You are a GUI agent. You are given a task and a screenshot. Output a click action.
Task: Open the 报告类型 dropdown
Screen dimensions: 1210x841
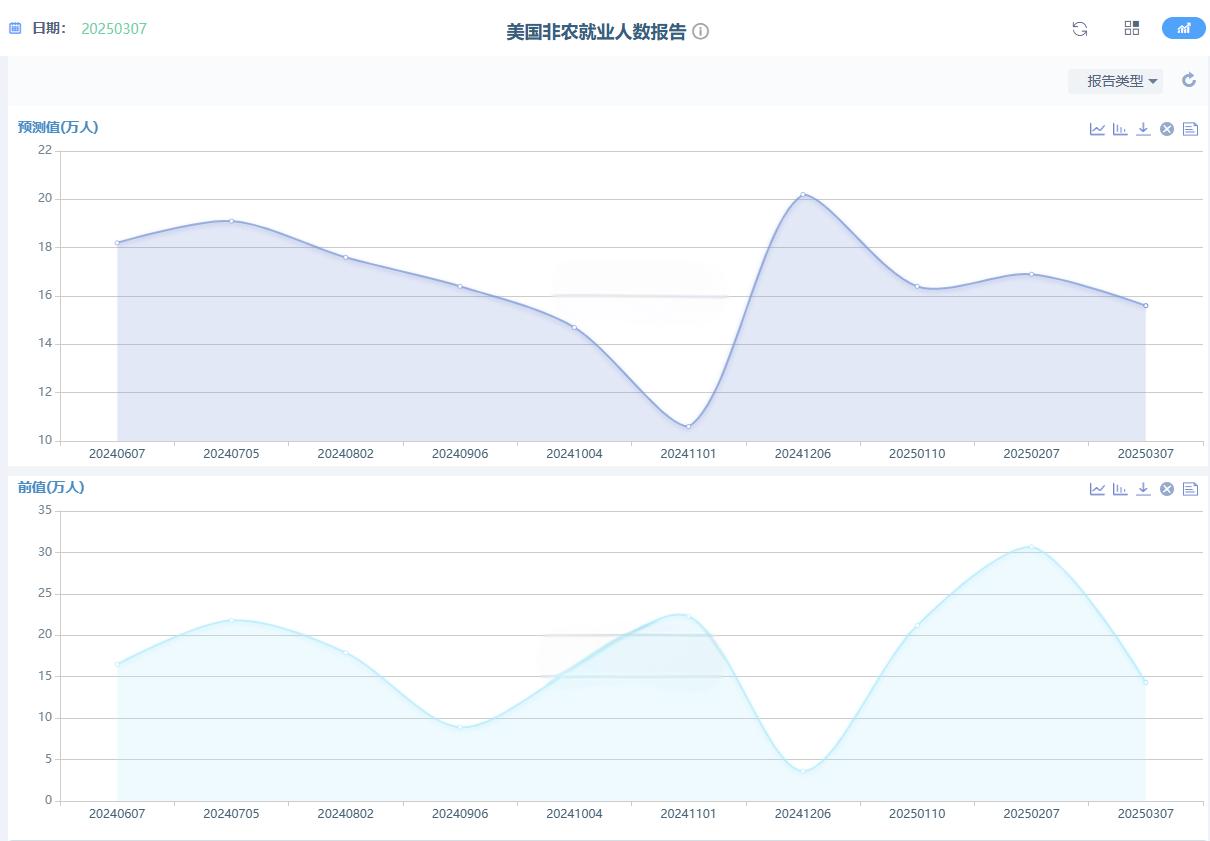1116,81
